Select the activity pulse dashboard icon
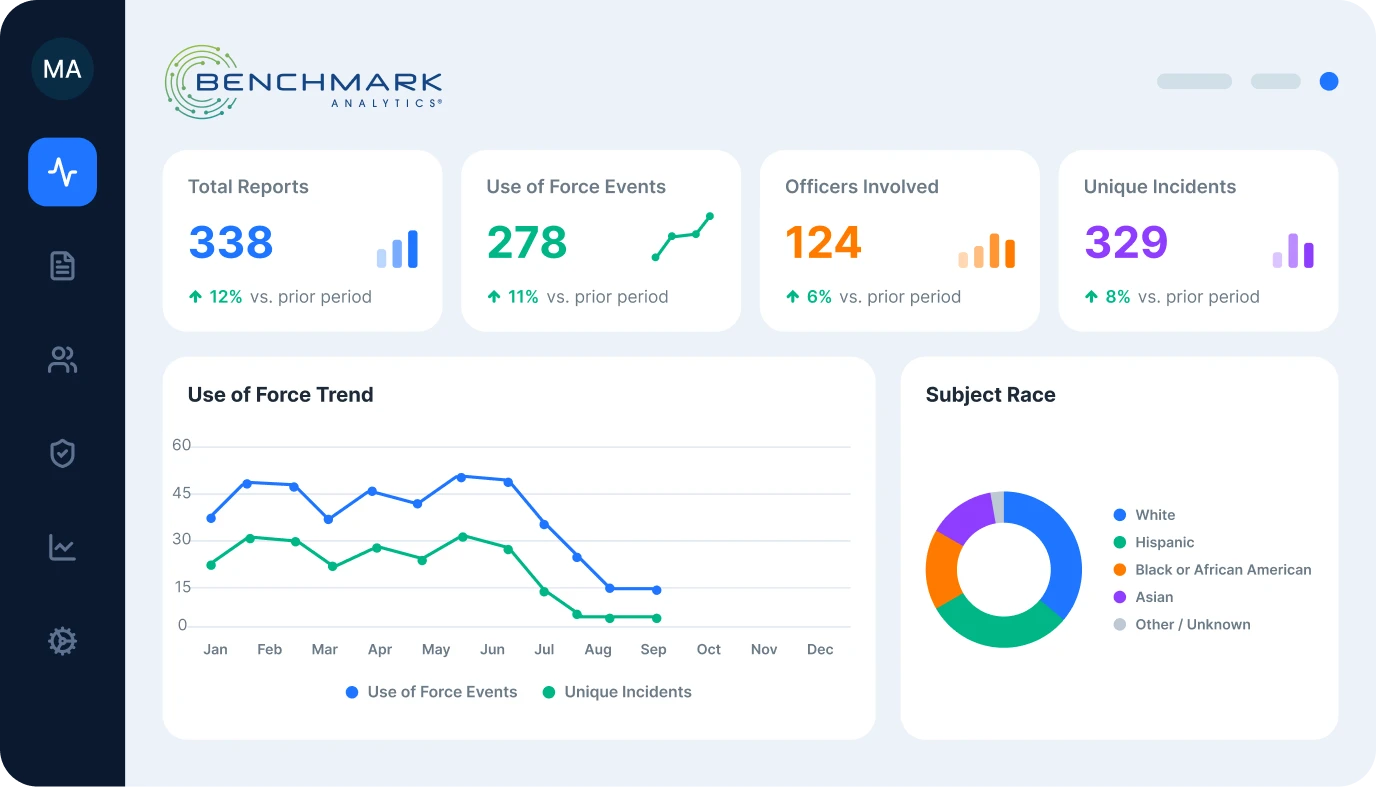 62,172
